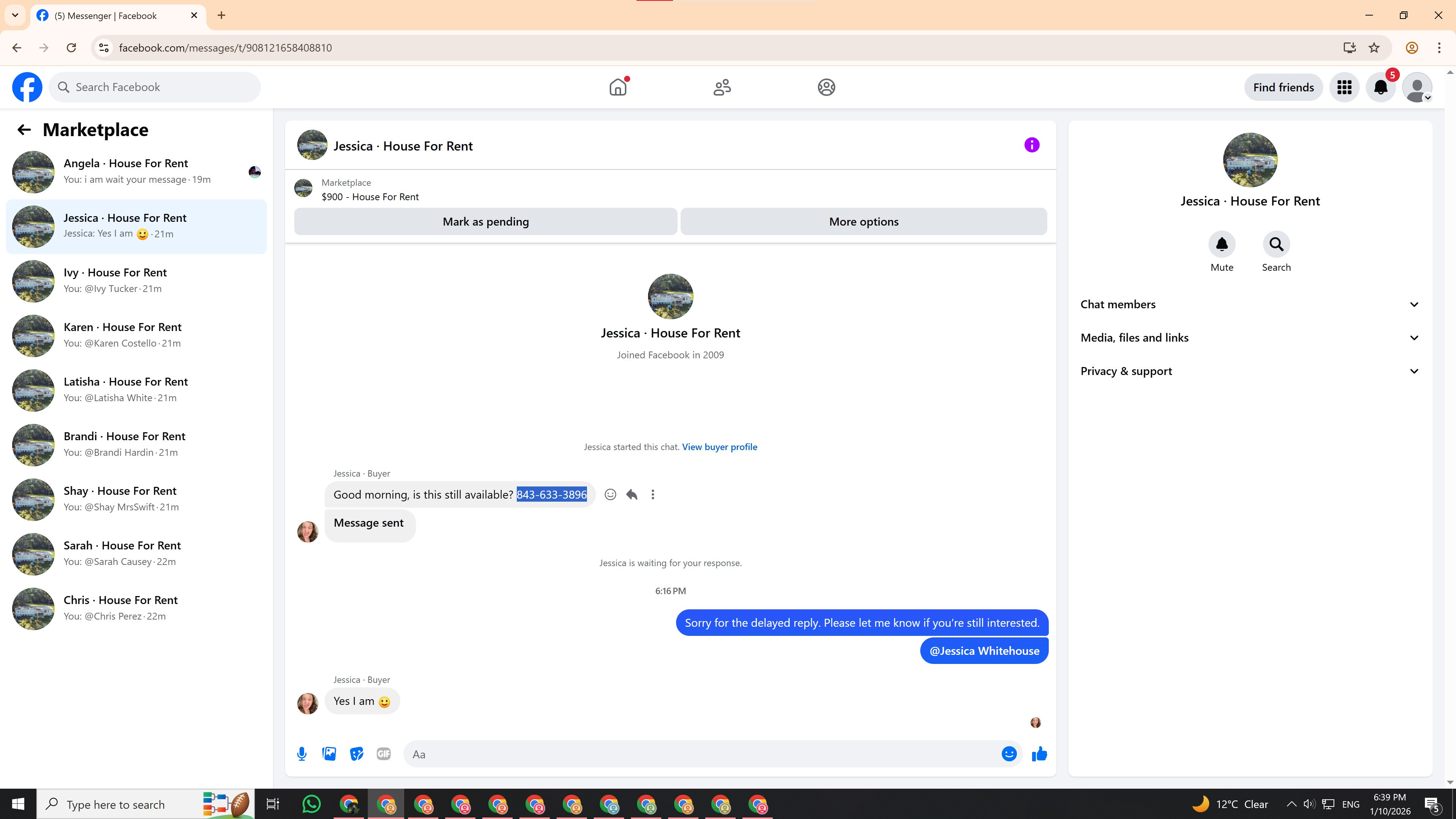Attach a photo using the image icon
Image resolution: width=1456 pixels, height=819 pixels.
tap(329, 754)
